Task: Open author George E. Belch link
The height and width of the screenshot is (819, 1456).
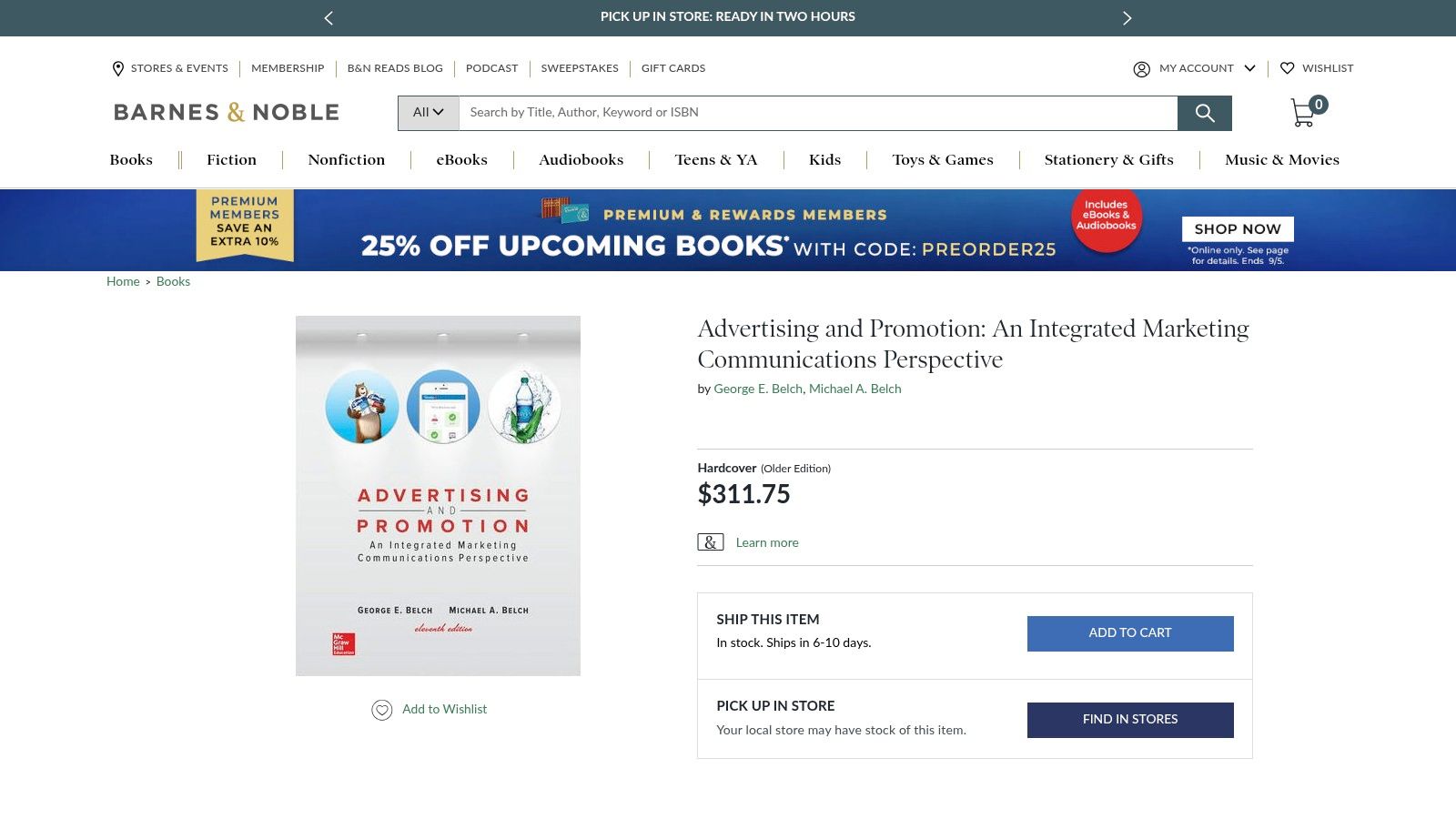Action: point(757,389)
